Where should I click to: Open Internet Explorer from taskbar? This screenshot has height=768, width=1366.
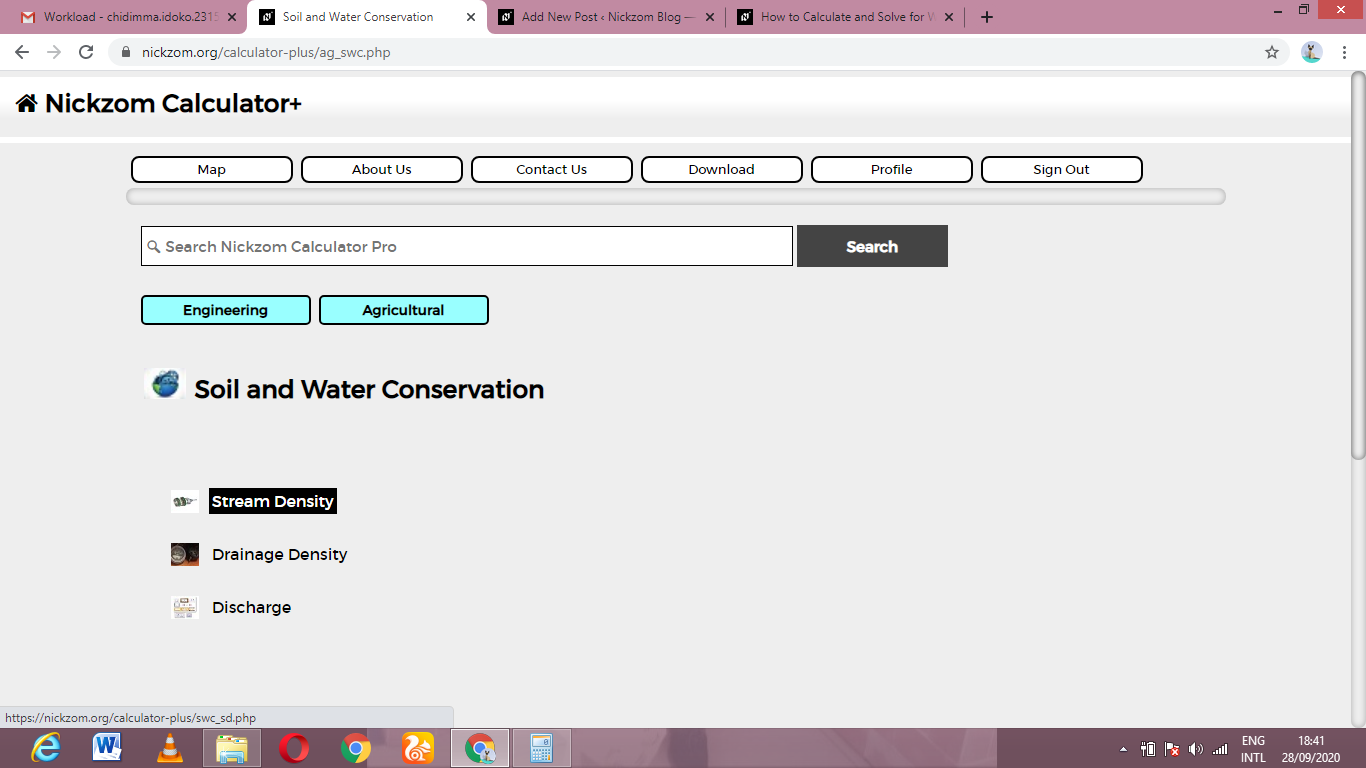(x=45, y=748)
